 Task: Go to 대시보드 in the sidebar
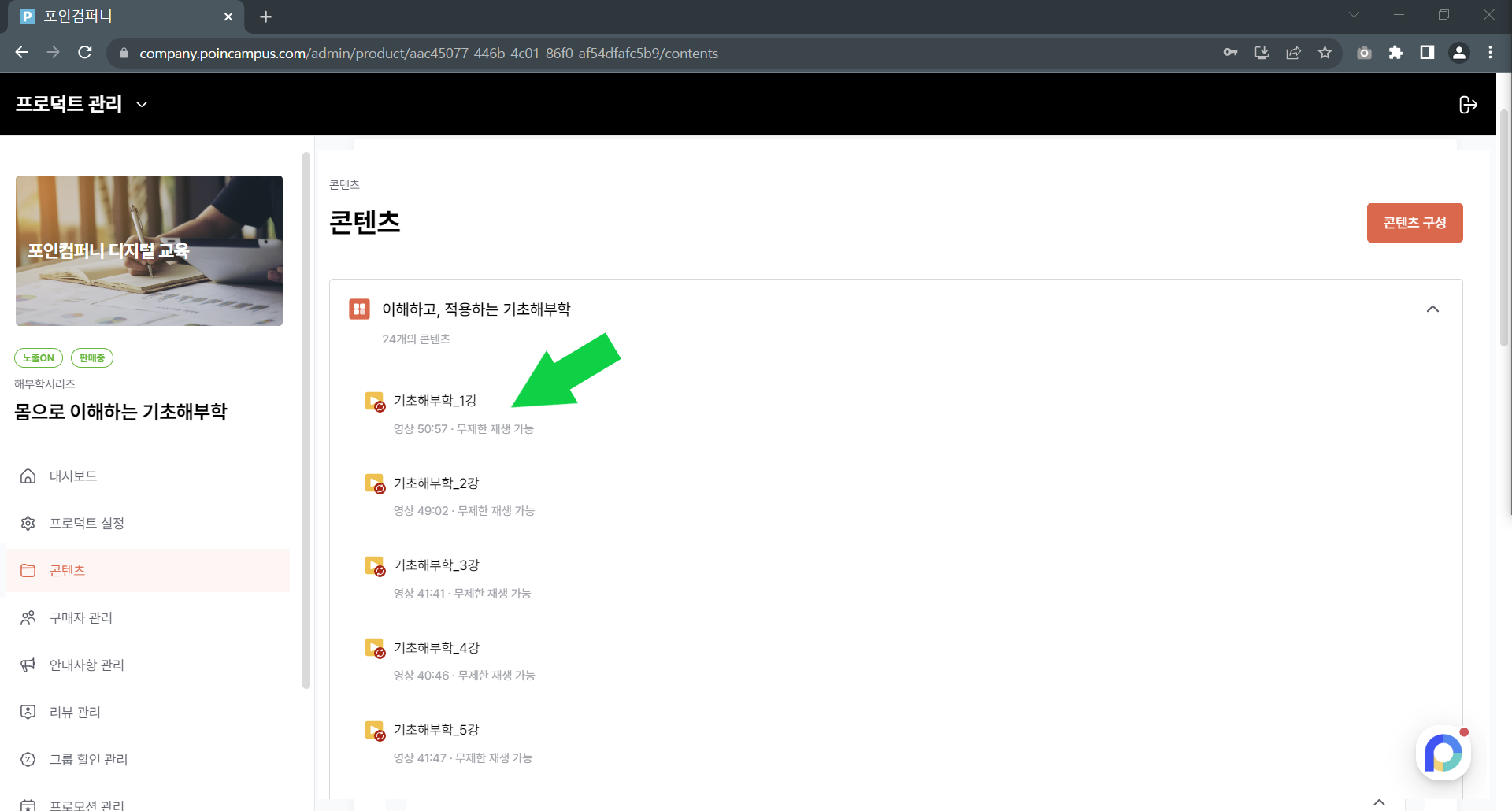tap(148, 476)
